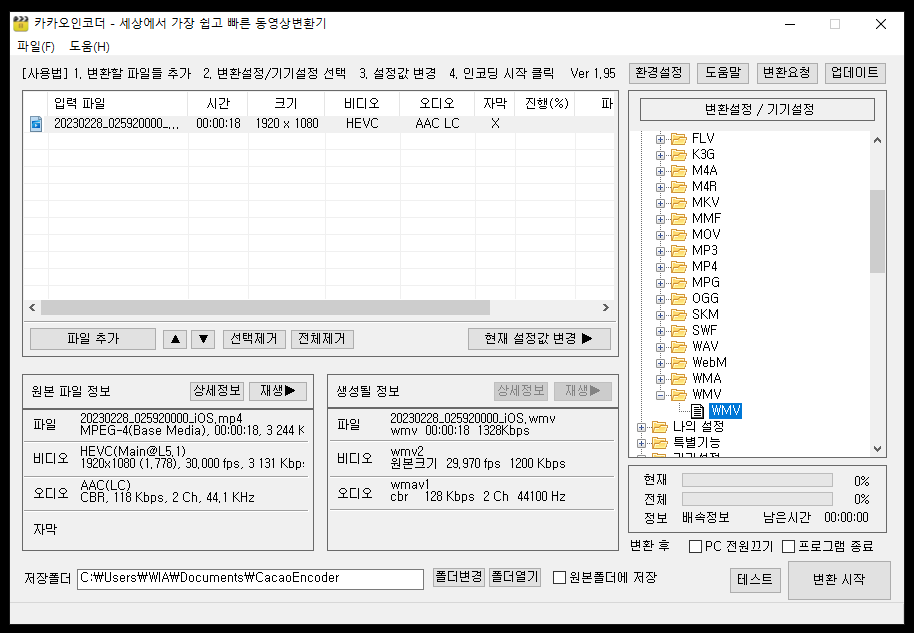Click the WMV preset document icon
The height and width of the screenshot is (633, 914).
pos(697,411)
